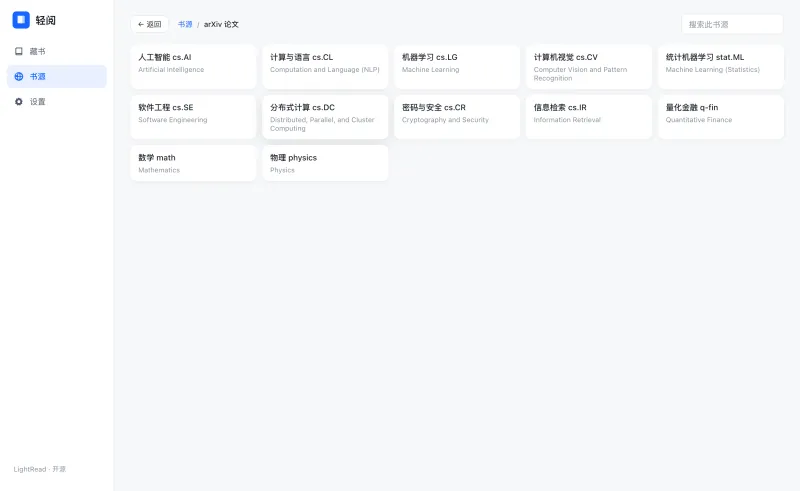Open the 设置 sidebar item
800x491 pixels.
[57, 102]
